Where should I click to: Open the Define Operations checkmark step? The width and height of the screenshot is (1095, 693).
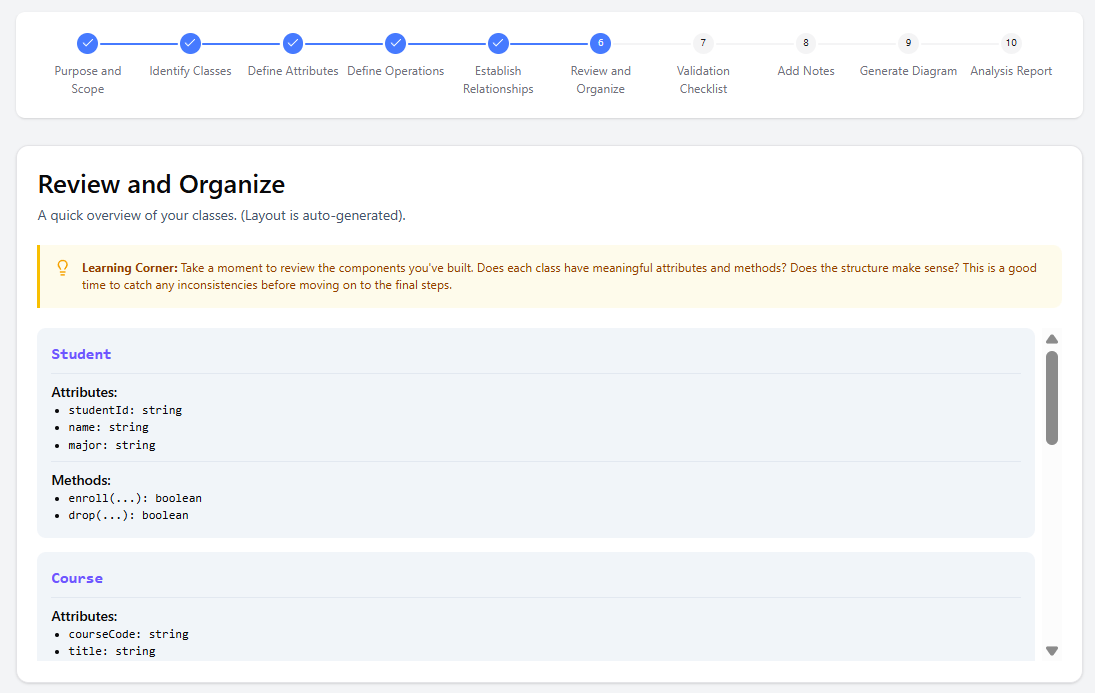396,43
